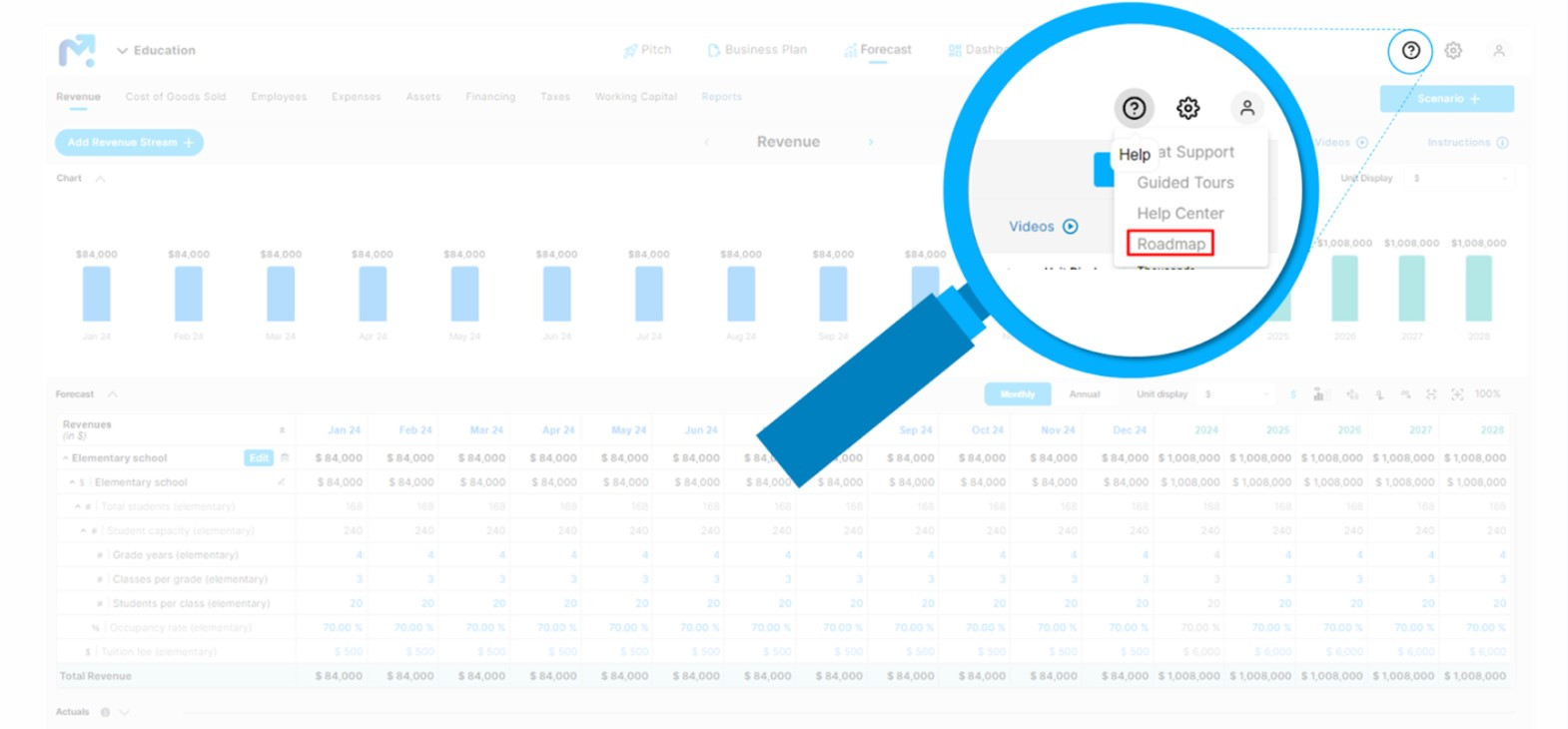Open settings with the gear icon
Image resolution: width=1568 pixels, height=729 pixels.
[x=1453, y=51]
